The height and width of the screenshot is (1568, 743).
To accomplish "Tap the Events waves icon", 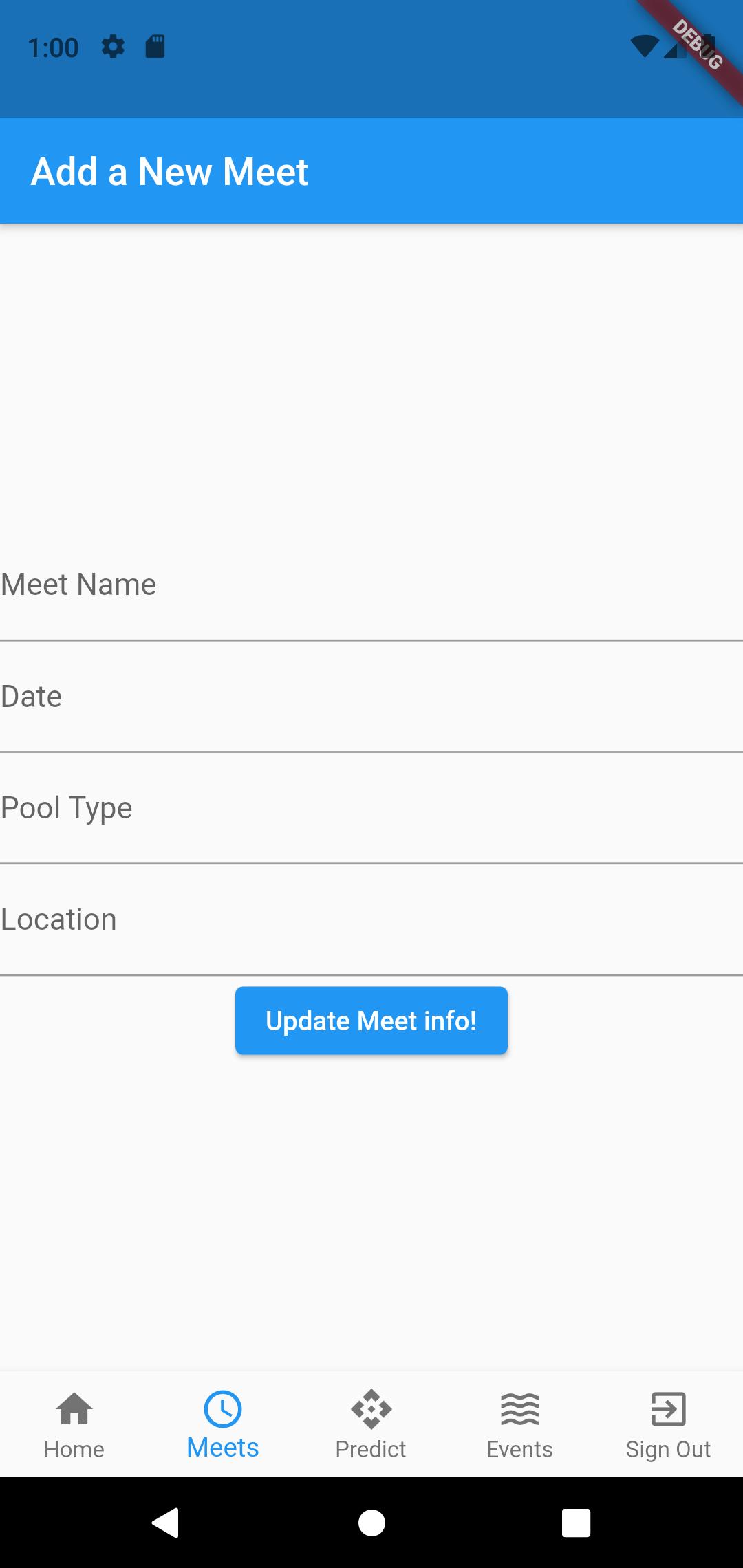I will coord(520,1408).
